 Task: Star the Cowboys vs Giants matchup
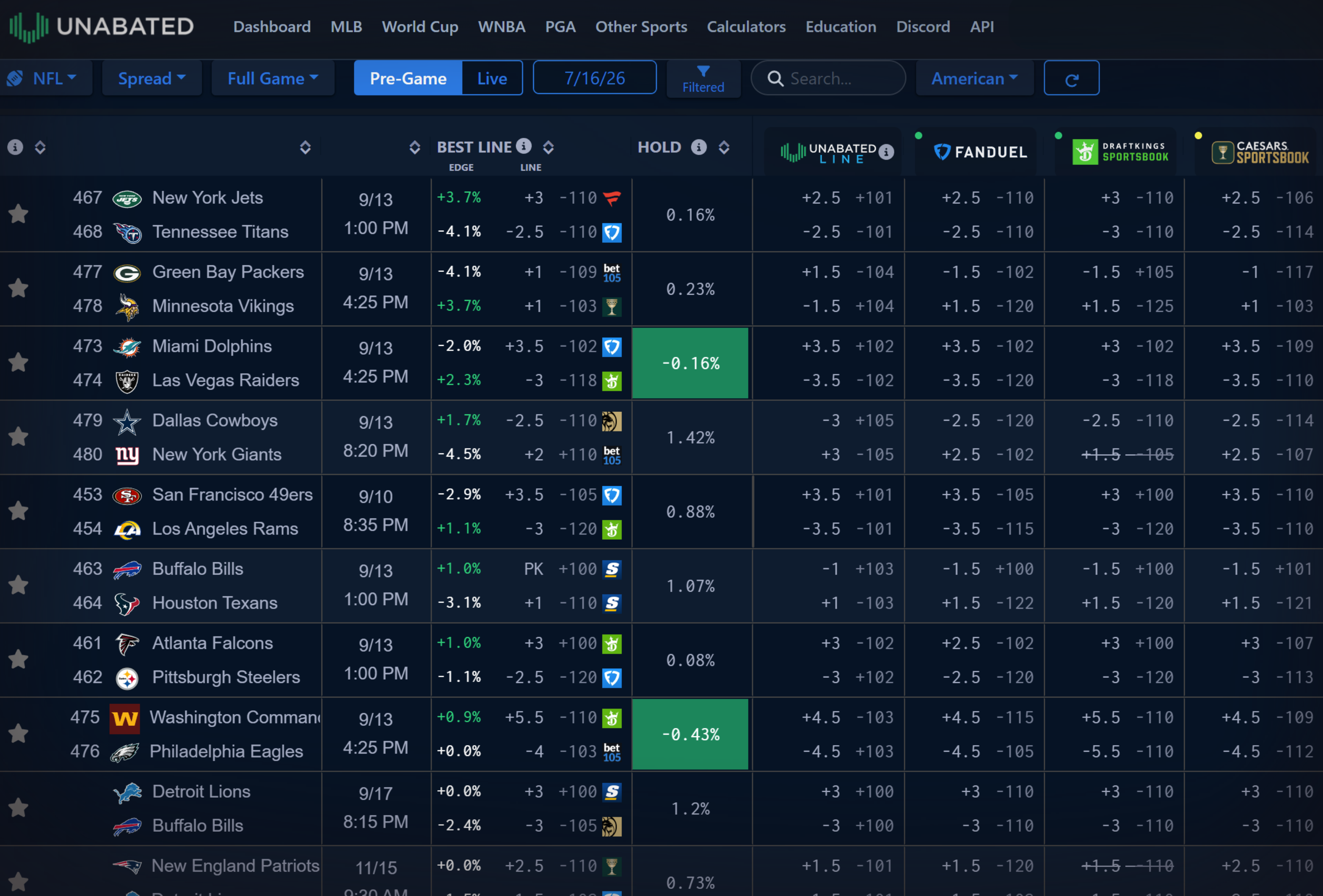click(18, 437)
